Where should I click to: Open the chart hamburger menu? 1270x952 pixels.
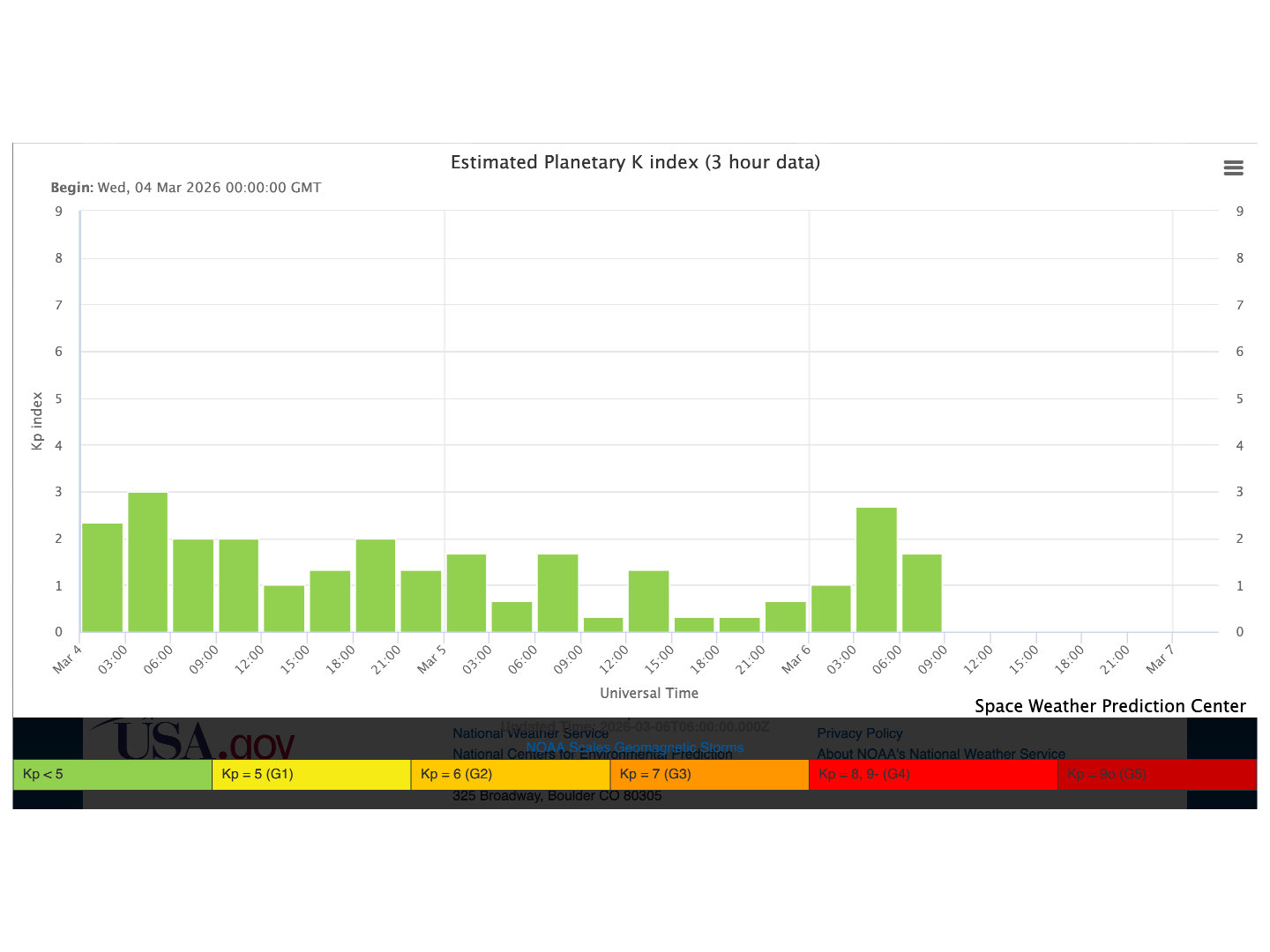pyautogui.click(x=1233, y=168)
